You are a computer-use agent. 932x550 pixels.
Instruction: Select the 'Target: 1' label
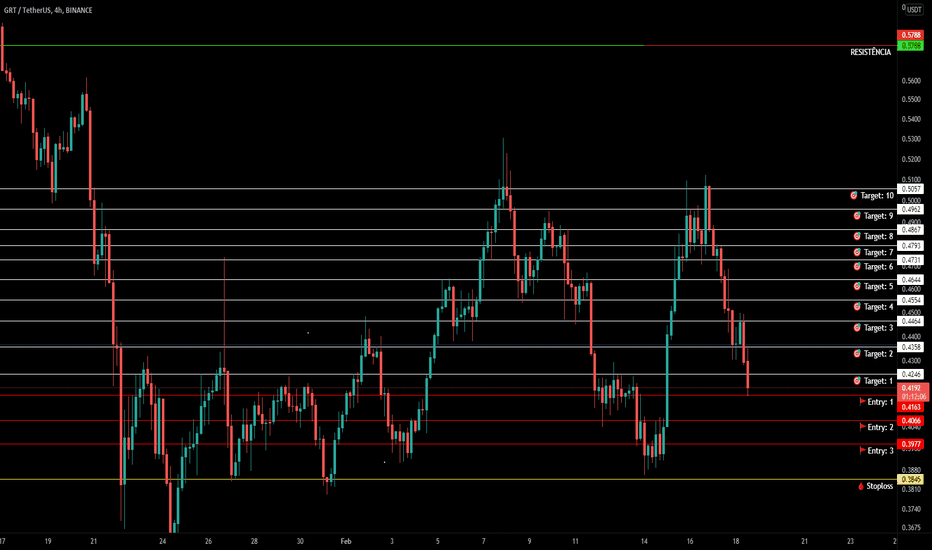[879, 381]
